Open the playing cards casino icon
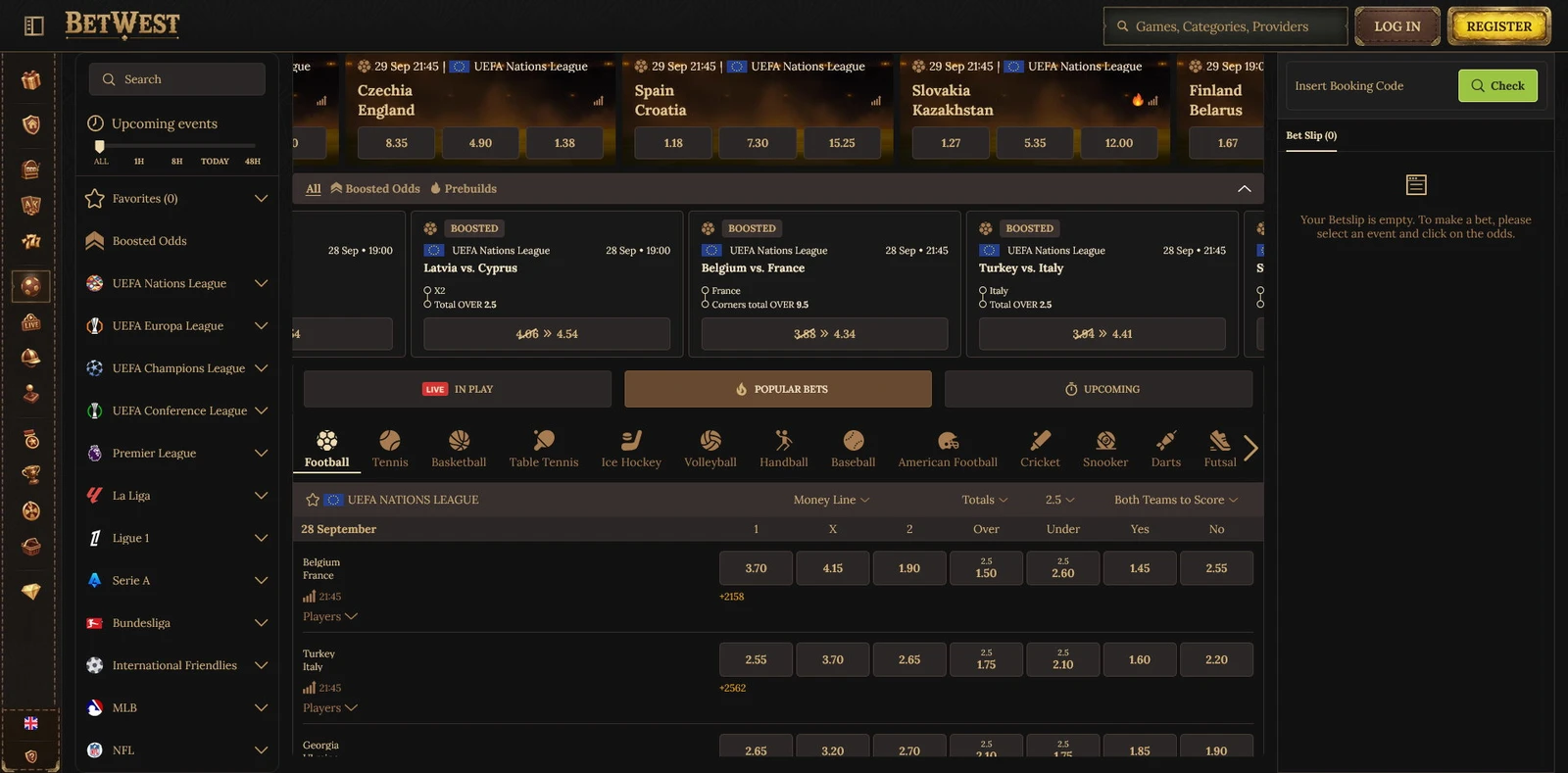Screen dimensions: 1568x773 pyautogui.click(x=31, y=205)
